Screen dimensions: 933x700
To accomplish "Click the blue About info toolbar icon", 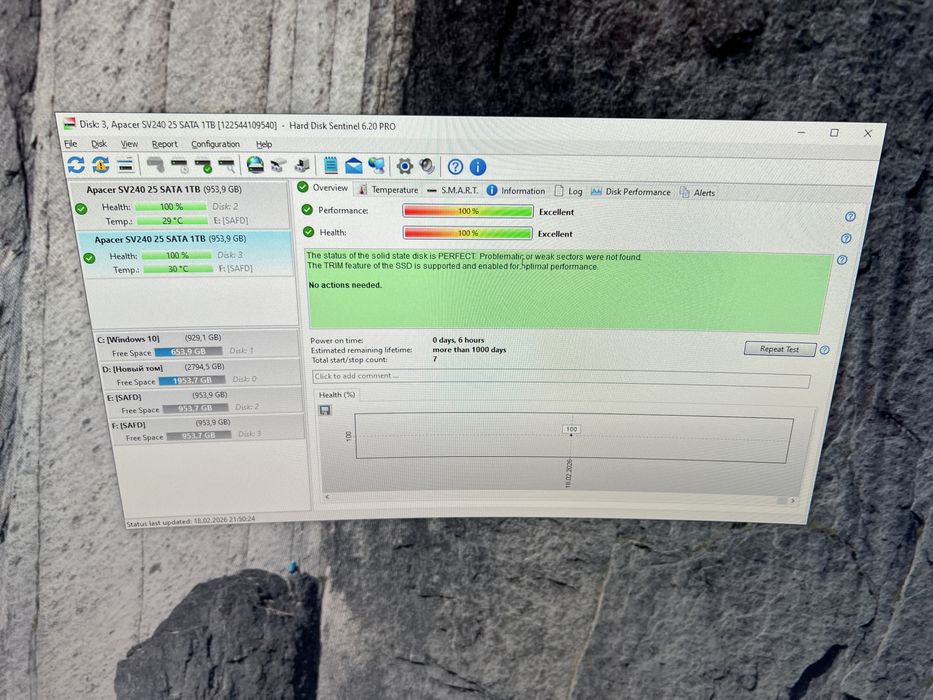I will (478, 167).
